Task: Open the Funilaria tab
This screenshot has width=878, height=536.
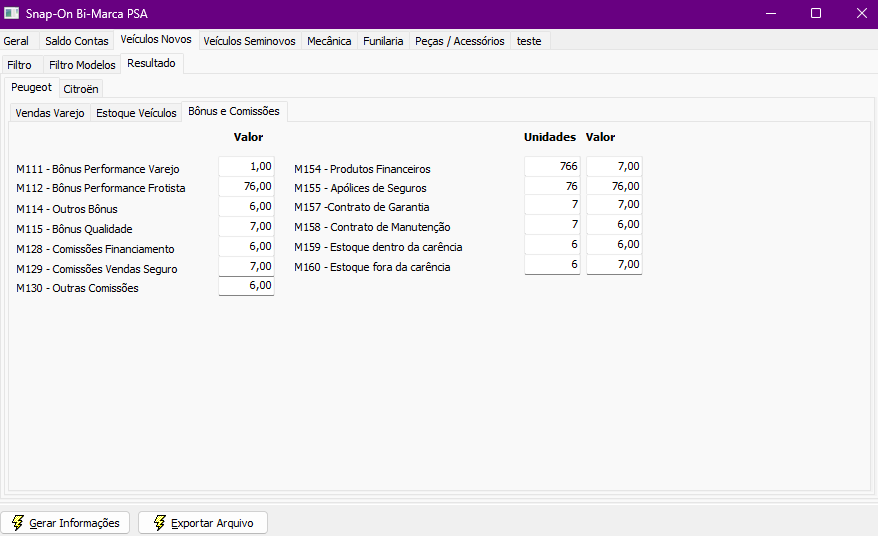Action: [x=383, y=41]
